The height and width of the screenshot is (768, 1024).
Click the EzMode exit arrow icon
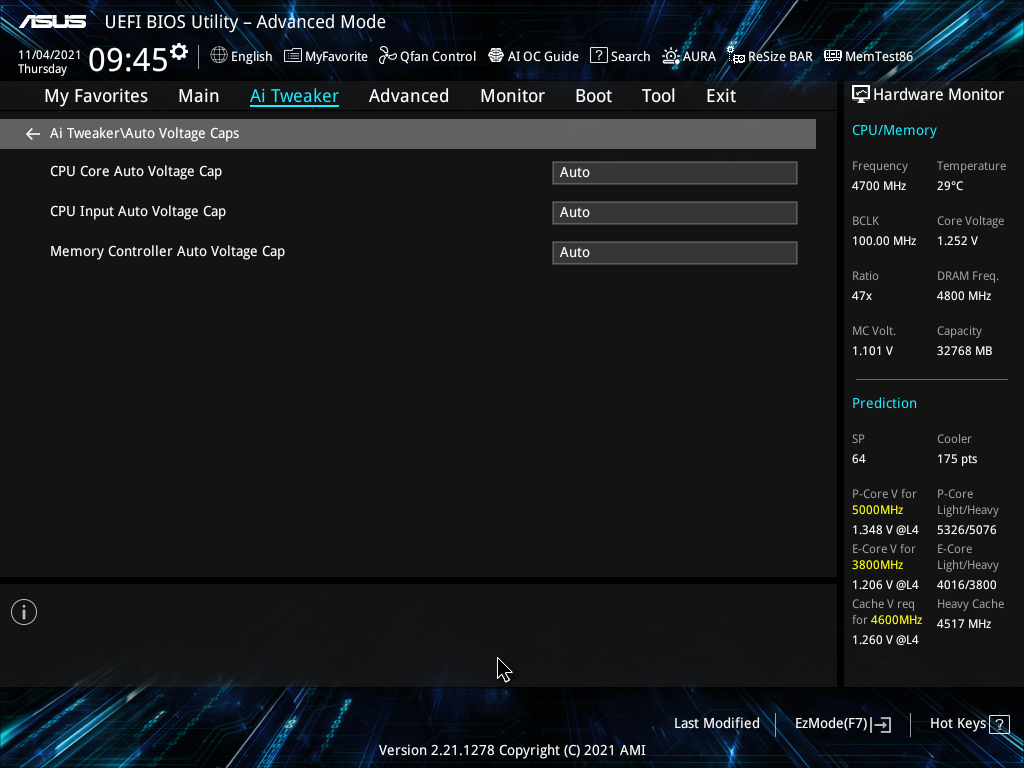click(882, 724)
